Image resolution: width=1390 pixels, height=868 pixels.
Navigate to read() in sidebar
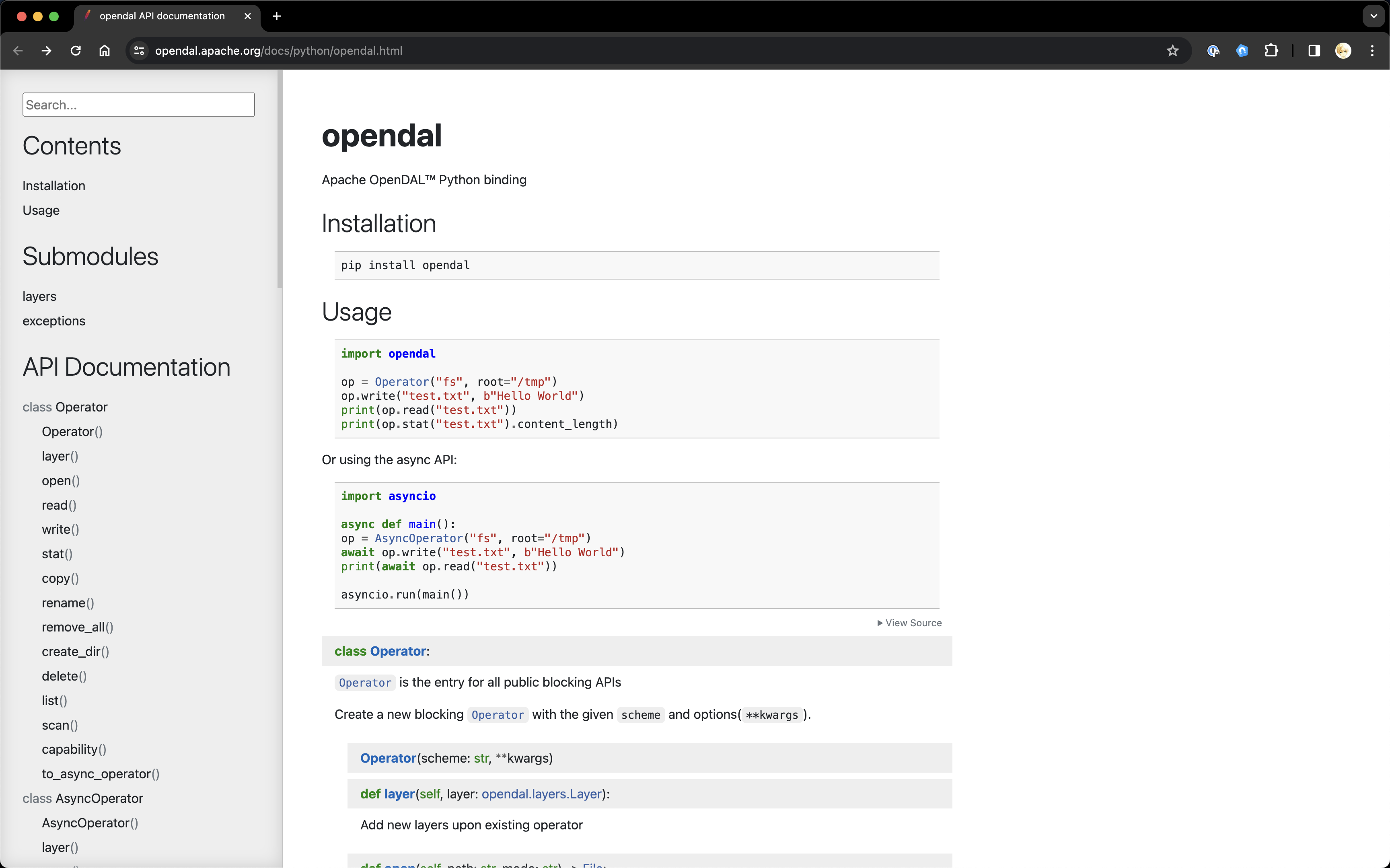(59, 505)
